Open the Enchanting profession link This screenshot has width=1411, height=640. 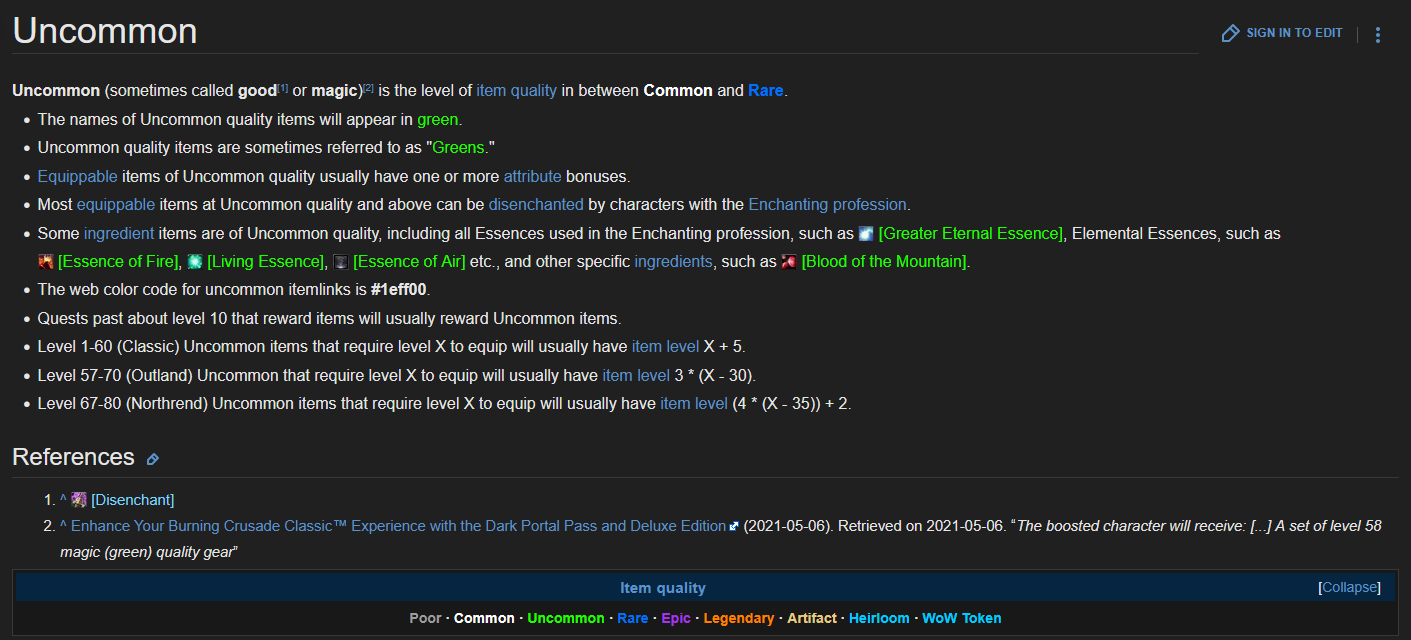tap(827, 204)
